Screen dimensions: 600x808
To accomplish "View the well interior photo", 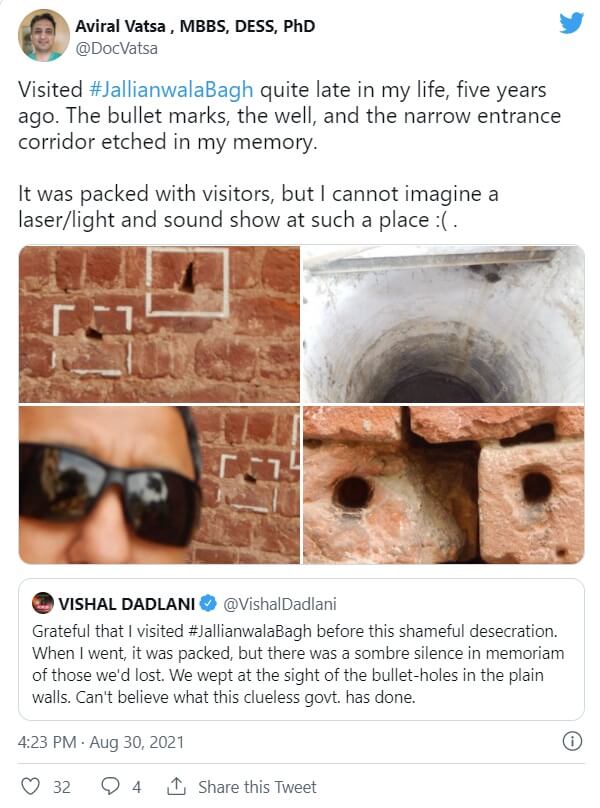I will click(x=443, y=325).
